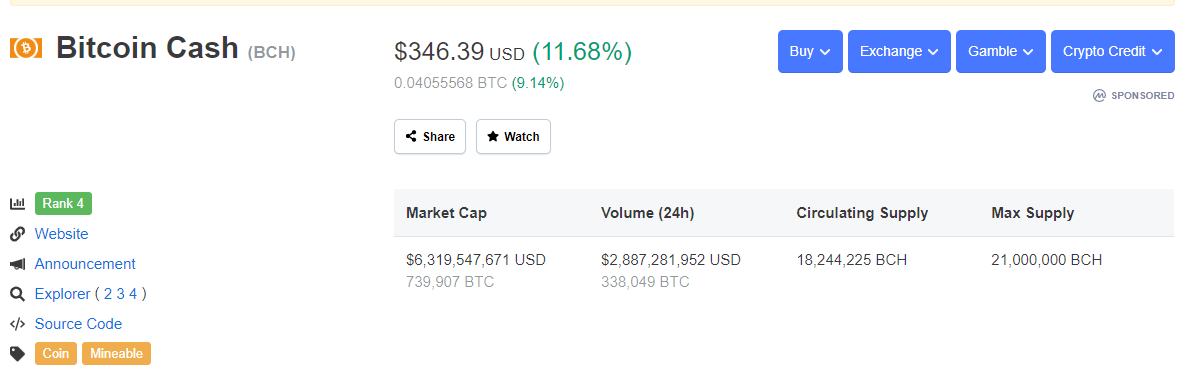Click the bar chart icon beside Rank 4
The height and width of the screenshot is (373, 1178).
[x=17, y=204]
